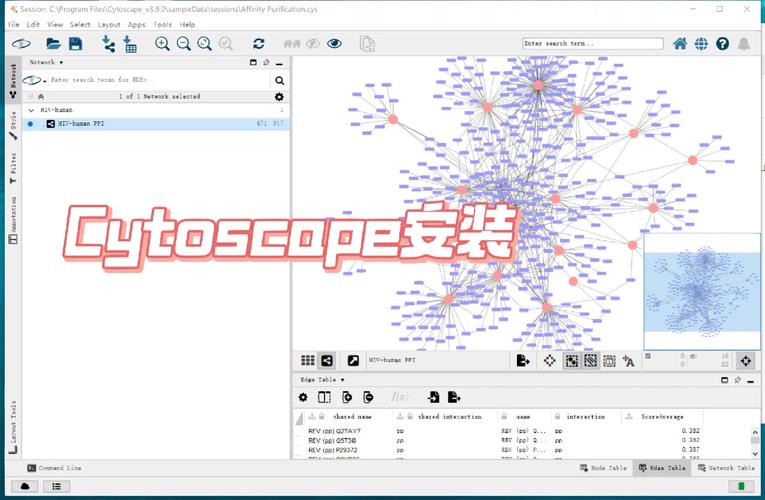765x500 pixels.
Task: Open the Cytoscape home starter panel
Action: point(680,44)
